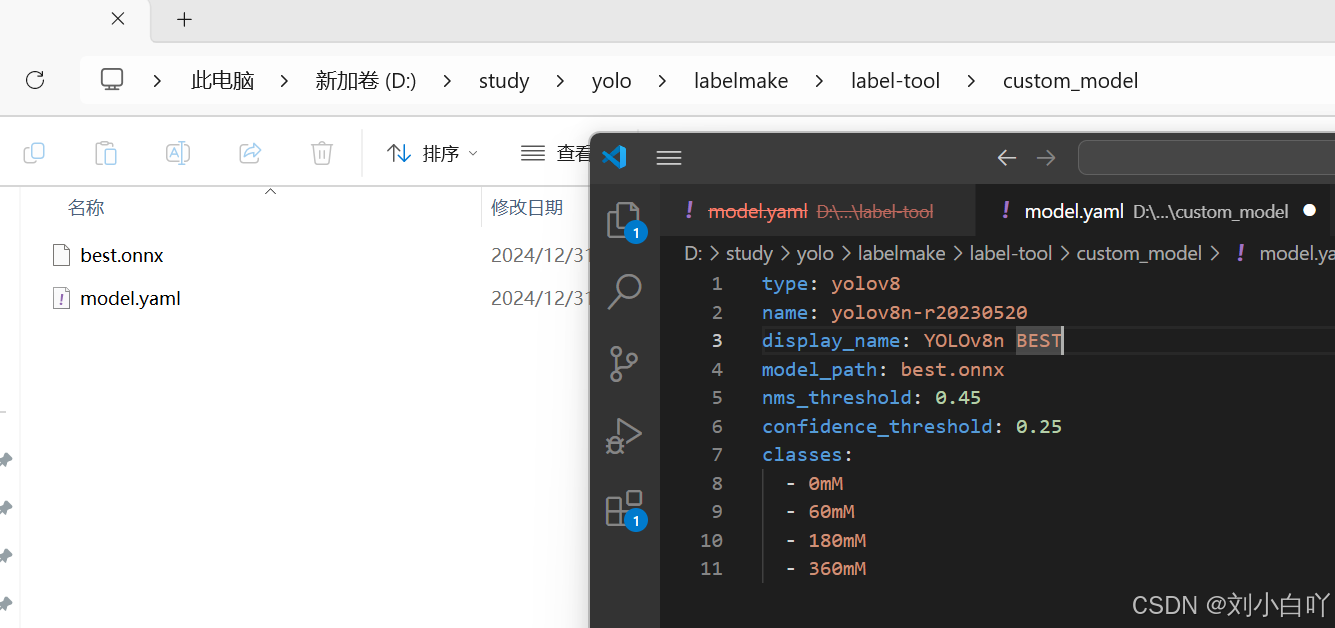Click the unsaved dot on model.yaml tab
1335x628 pixels.
(1309, 211)
